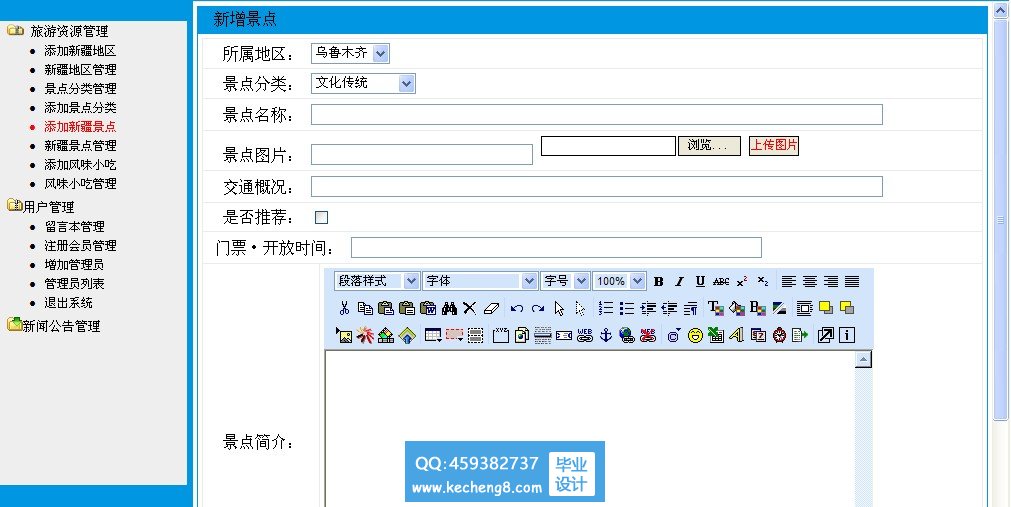Click 退出系统 to log out

[x=68, y=303]
